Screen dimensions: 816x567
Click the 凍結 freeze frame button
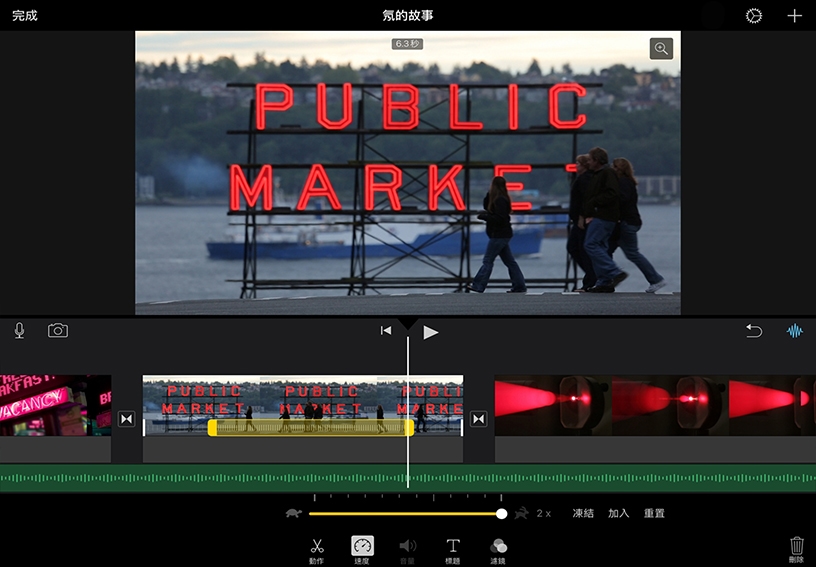pyautogui.click(x=583, y=513)
